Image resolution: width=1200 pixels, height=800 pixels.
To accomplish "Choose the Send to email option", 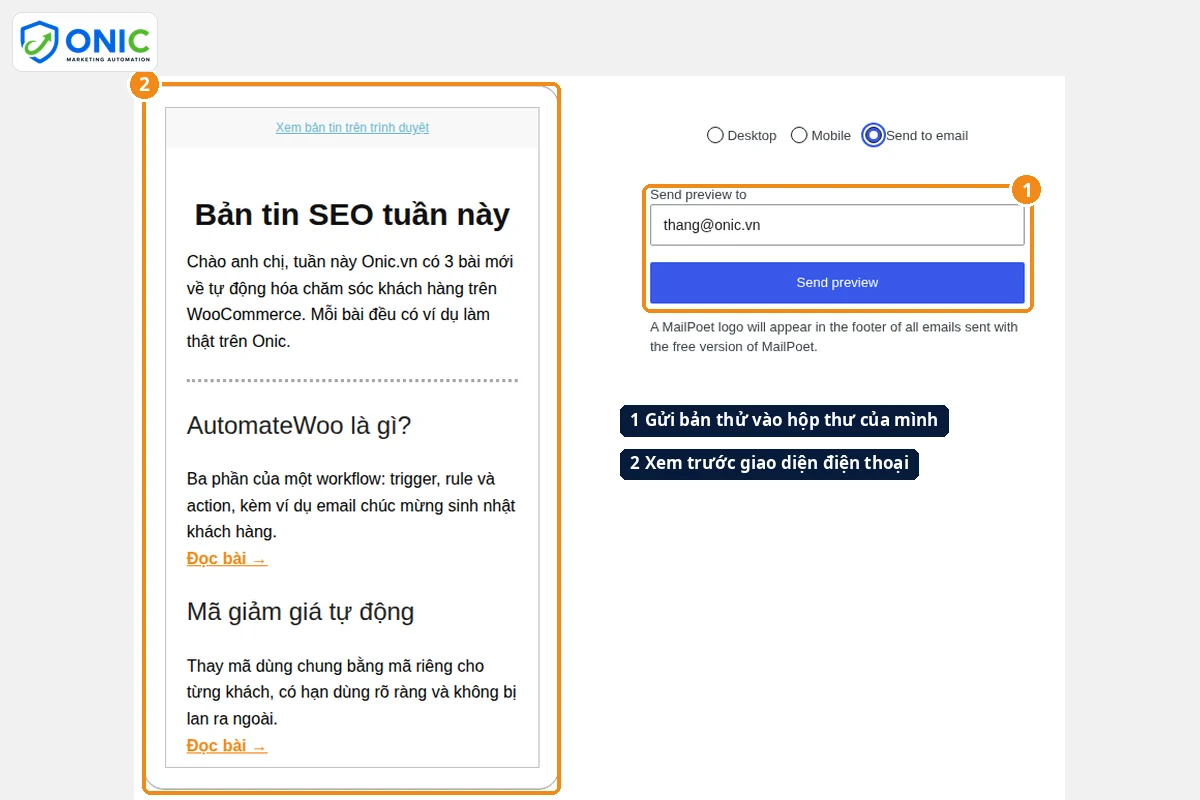I will pos(874,135).
